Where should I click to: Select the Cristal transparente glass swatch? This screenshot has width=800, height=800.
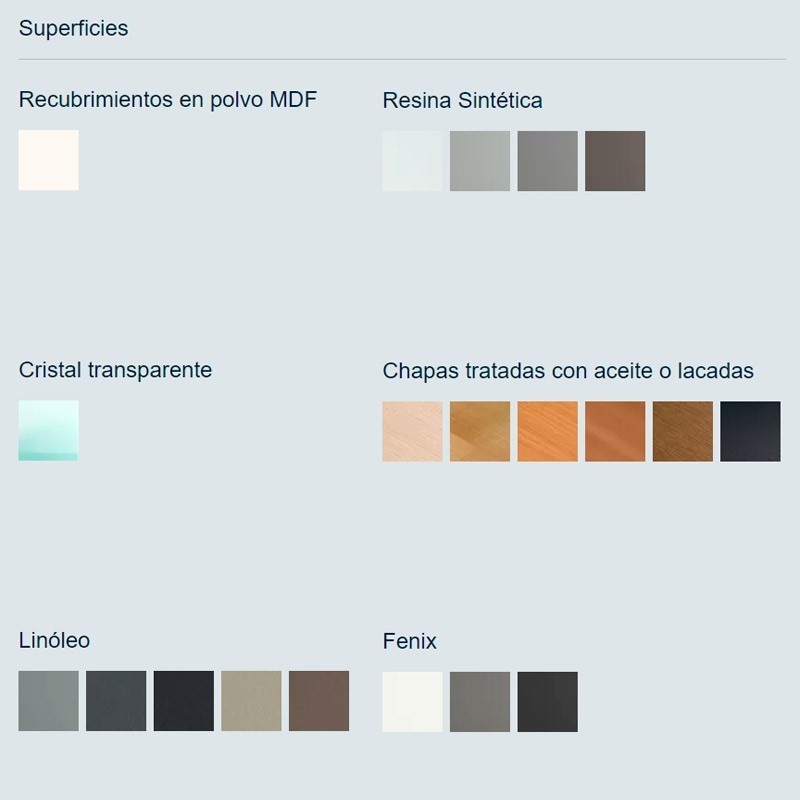click(48, 430)
